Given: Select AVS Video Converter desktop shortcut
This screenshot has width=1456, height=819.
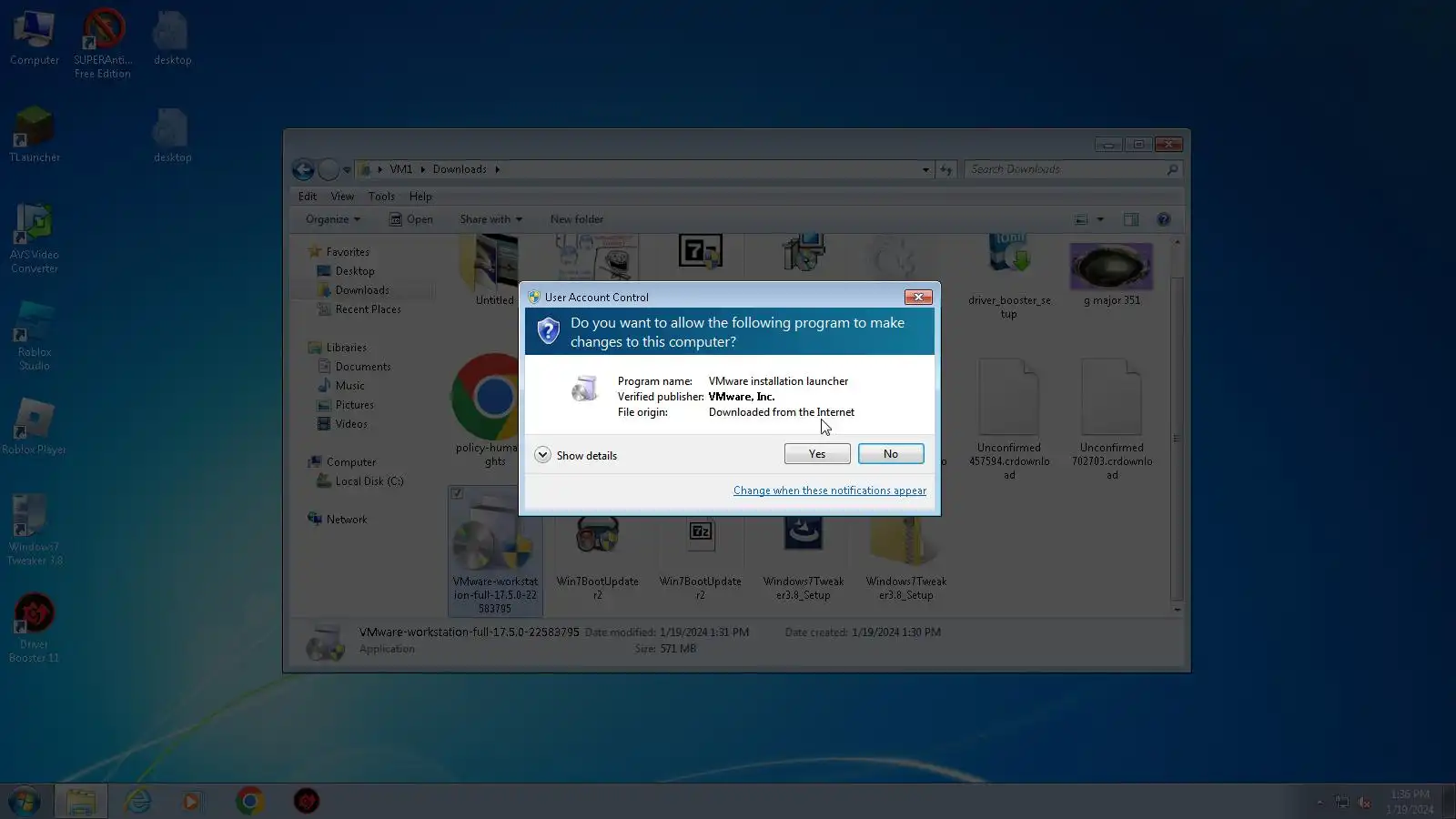Looking at the screenshot, I should tap(35, 238).
